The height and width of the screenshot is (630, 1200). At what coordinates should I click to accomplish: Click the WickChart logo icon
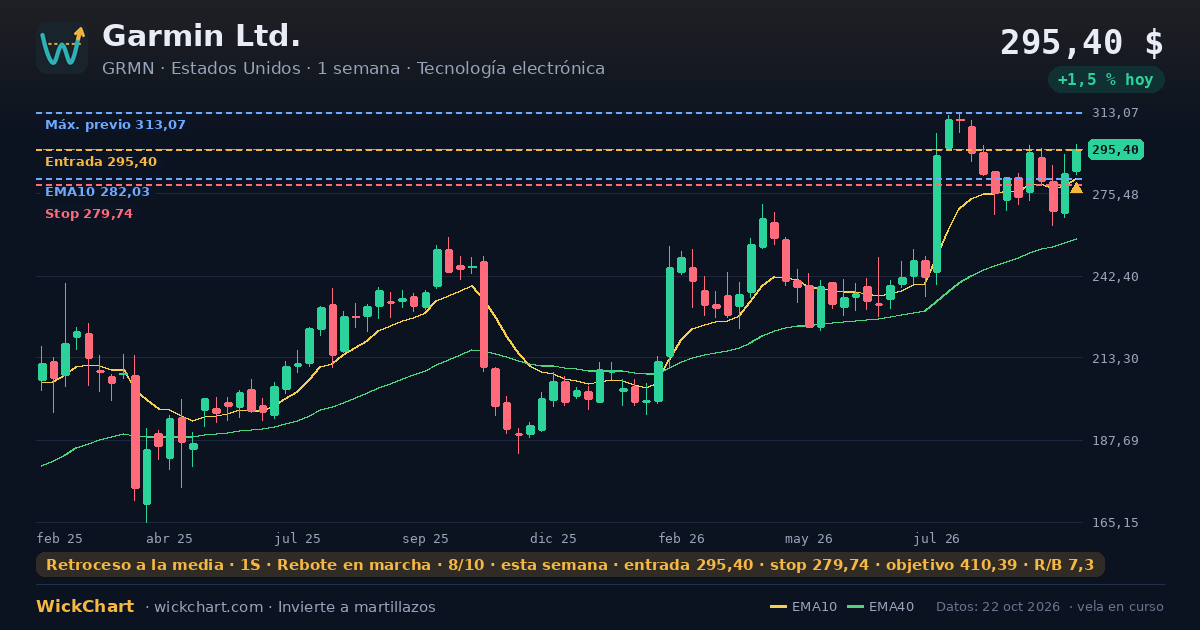(x=62, y=48)
